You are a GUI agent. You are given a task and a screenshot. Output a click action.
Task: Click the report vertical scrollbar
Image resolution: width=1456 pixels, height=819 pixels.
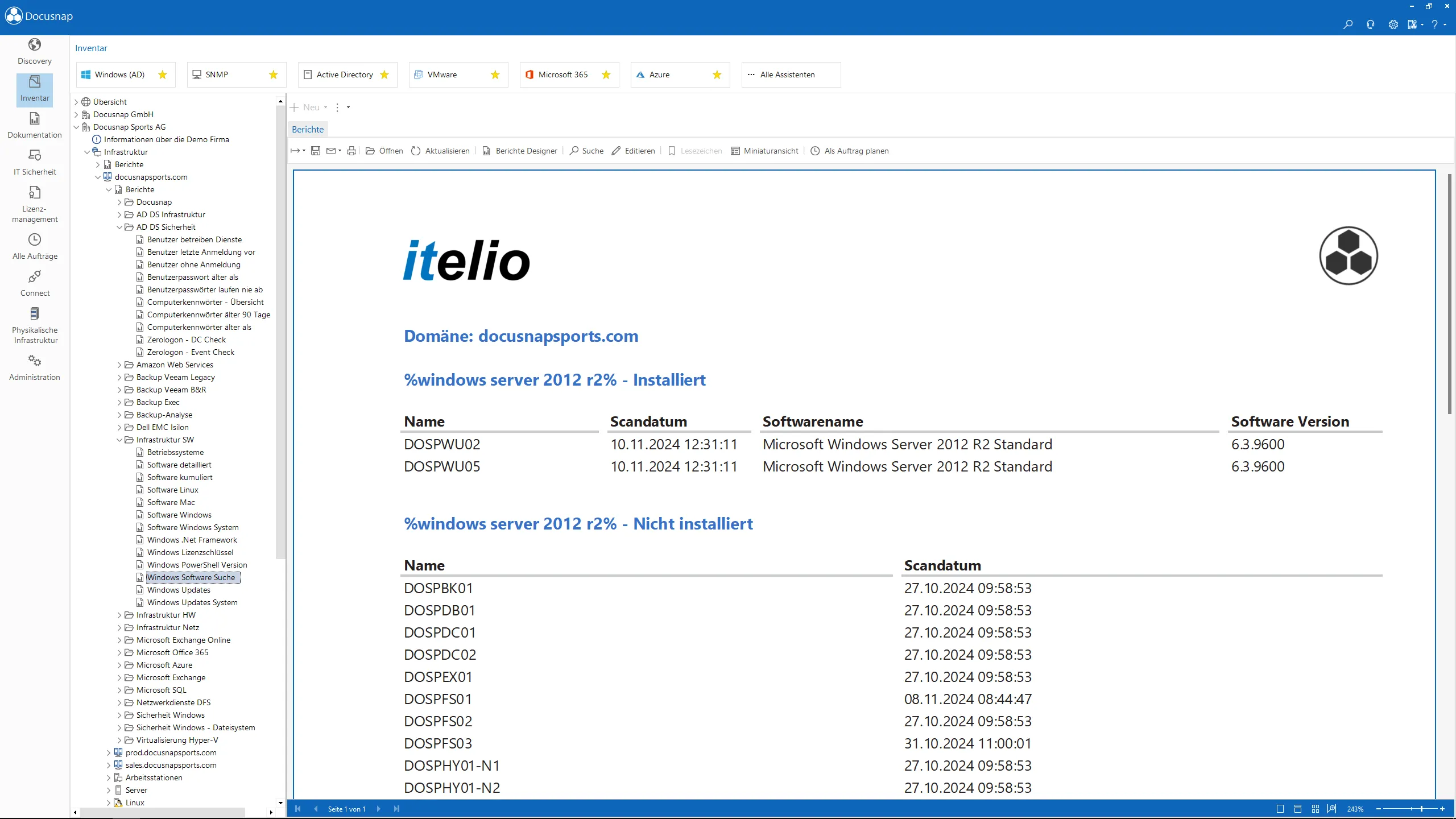[1449, 294]
